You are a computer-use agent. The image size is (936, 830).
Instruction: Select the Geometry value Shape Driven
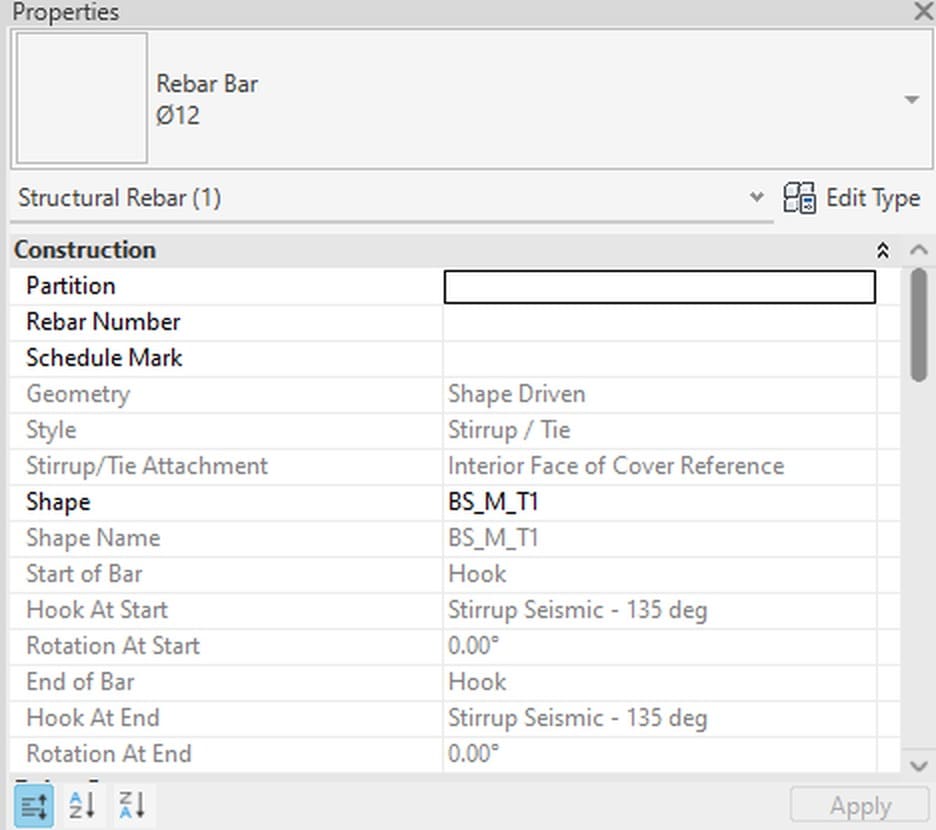tap(516, 394)
